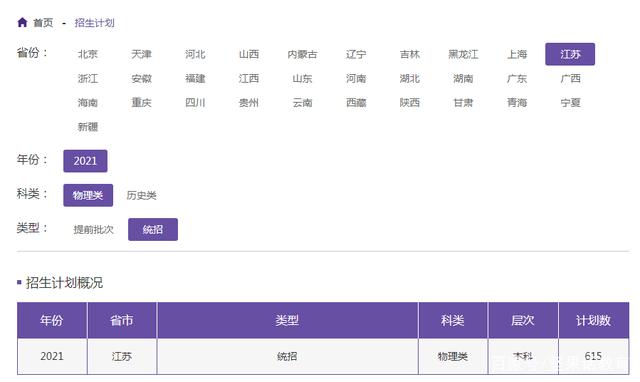The image size is (640, 382).
Task: Click the 科类 table column header
Action: tap(453, 320)
